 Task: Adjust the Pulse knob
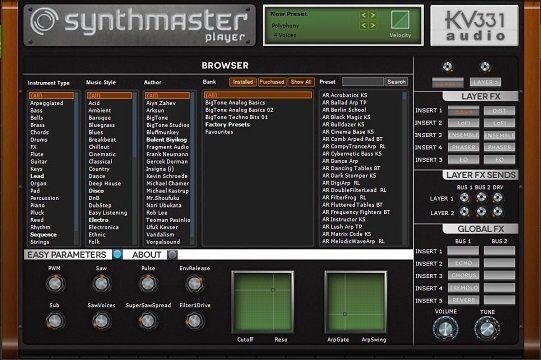[148, 283]
